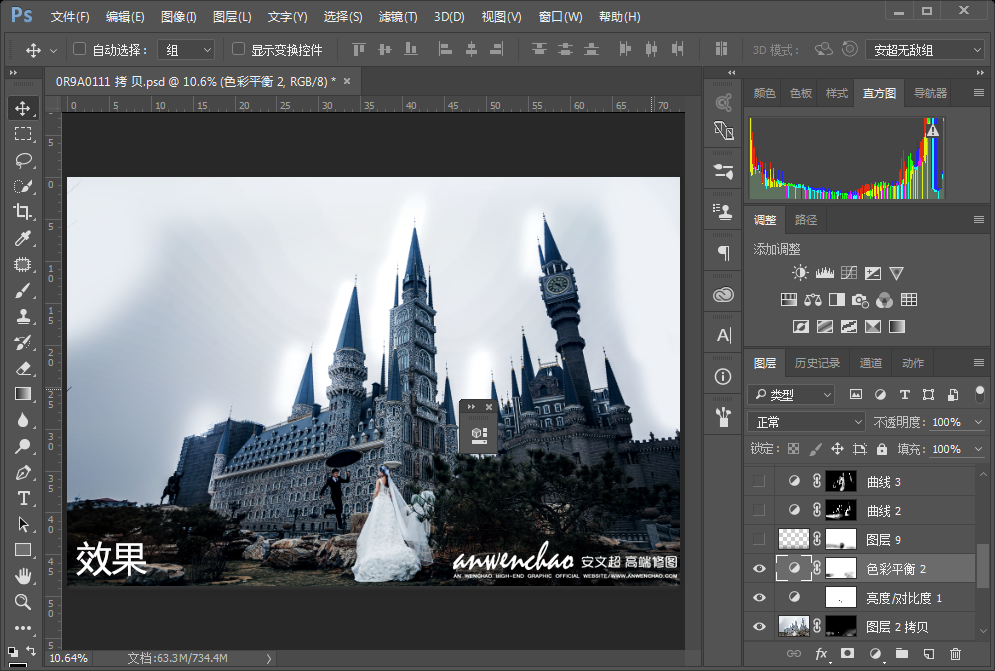This screenshot has width=995, height=671.
Task: Switch to the 导航器 tab
Action: click(930, 93)
